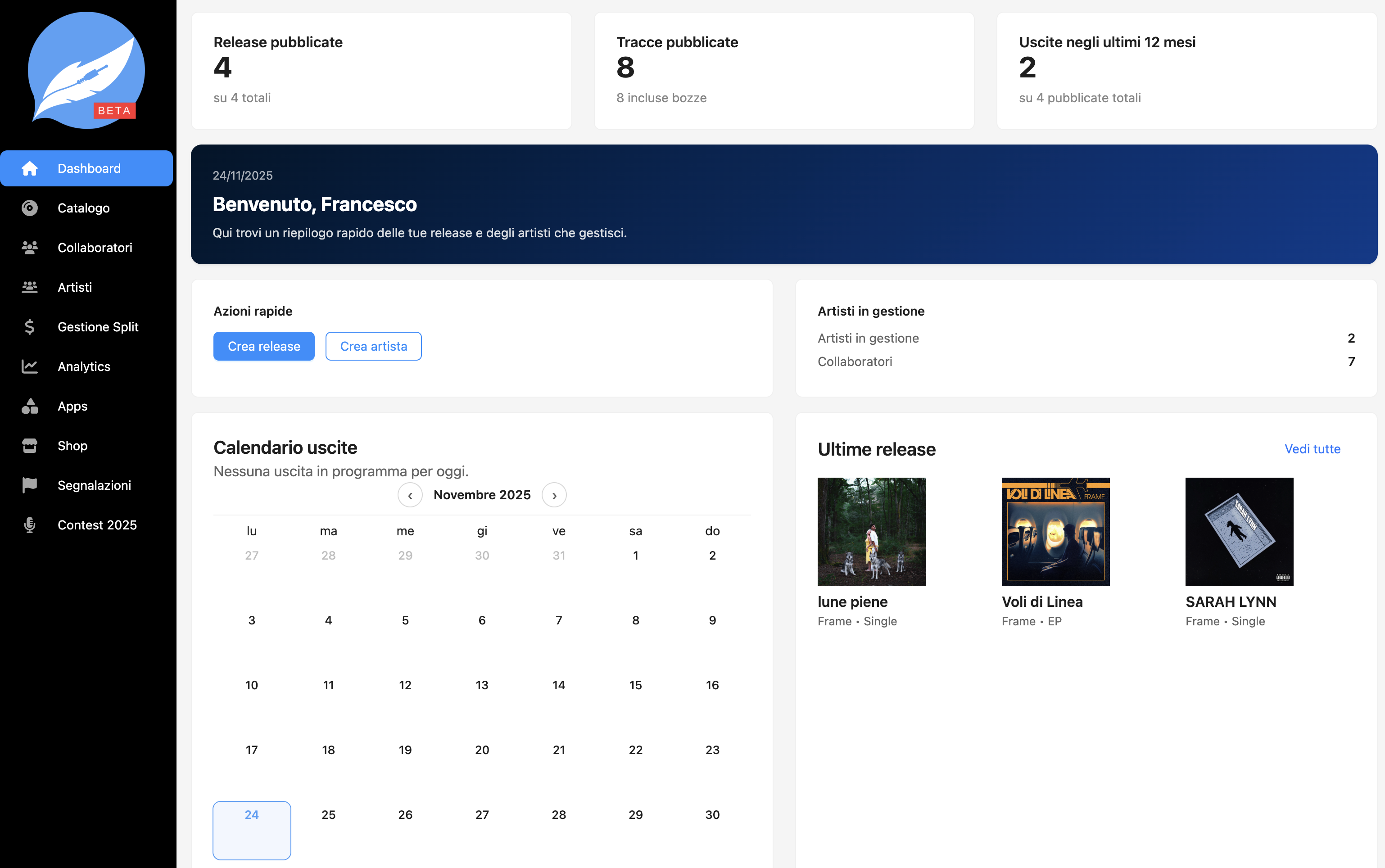Open the Artisti icon in the sidebar

click(x=29, y=287)
